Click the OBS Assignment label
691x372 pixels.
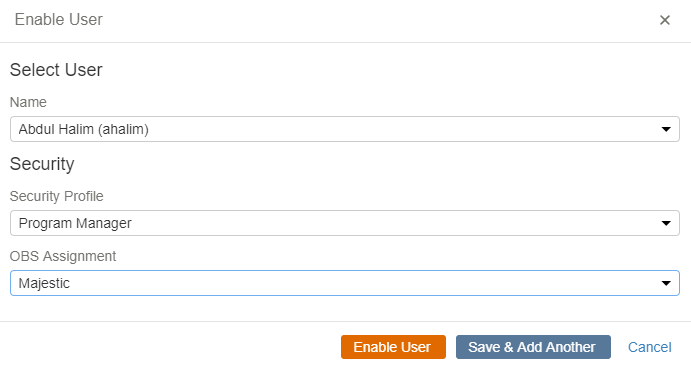point(63,256)
